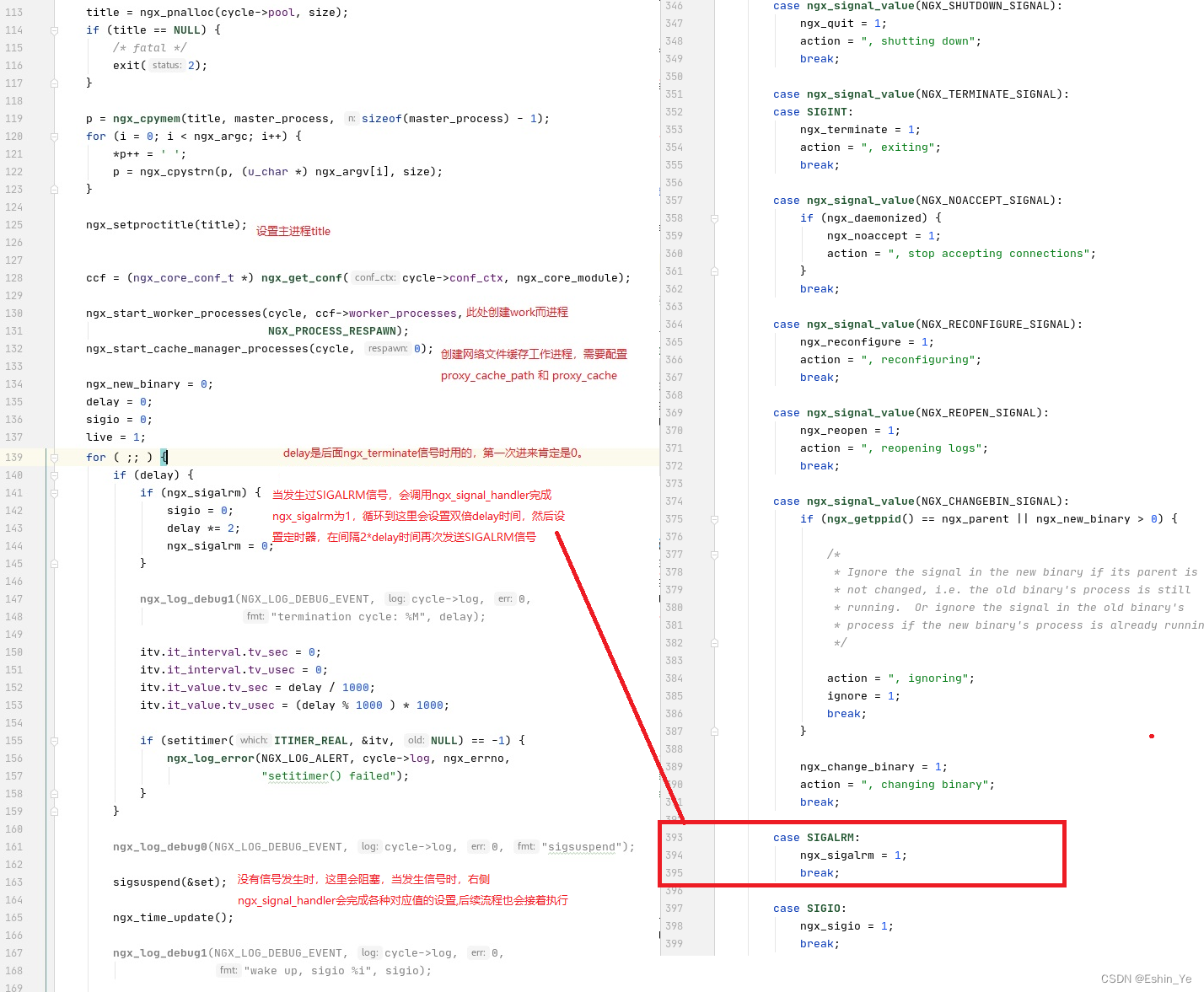Screen dimensions: 1204x992
Task: Collapse the infinite for-loop fold at line 139
Action: pos(54,458)
